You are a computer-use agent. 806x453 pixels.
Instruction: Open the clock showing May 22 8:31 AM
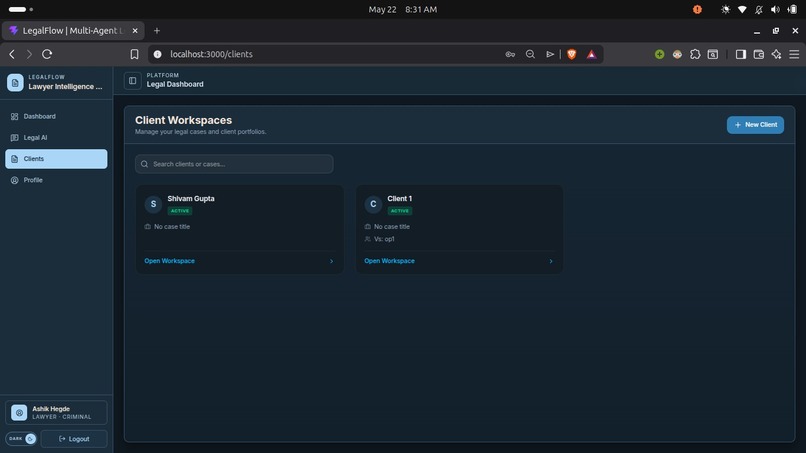tap(403, 9)
